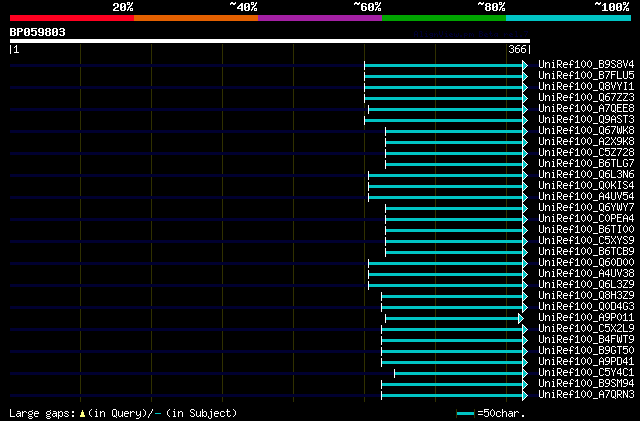
Task: Click the cyan =50char scale bar
Action: click(466, 414)
